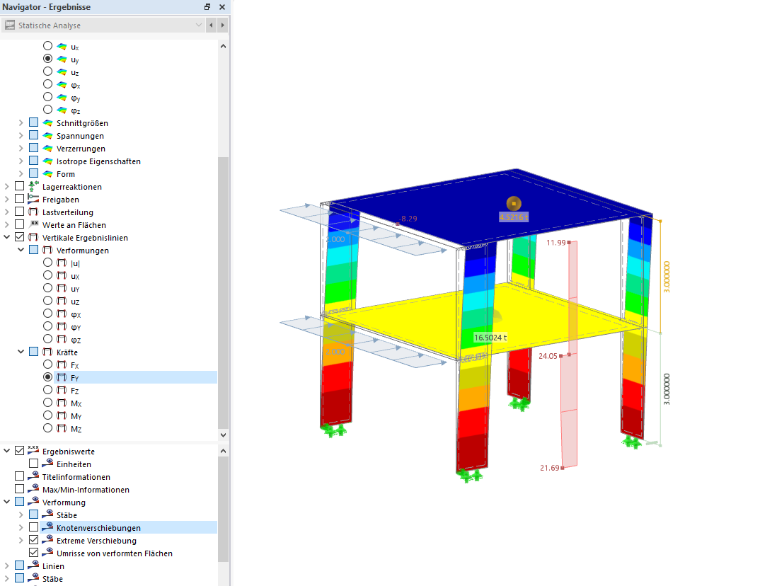Viewport: 760px width, 586px height.
Task: Click the Ergebniswerte values icon
Action: (33, 450)
